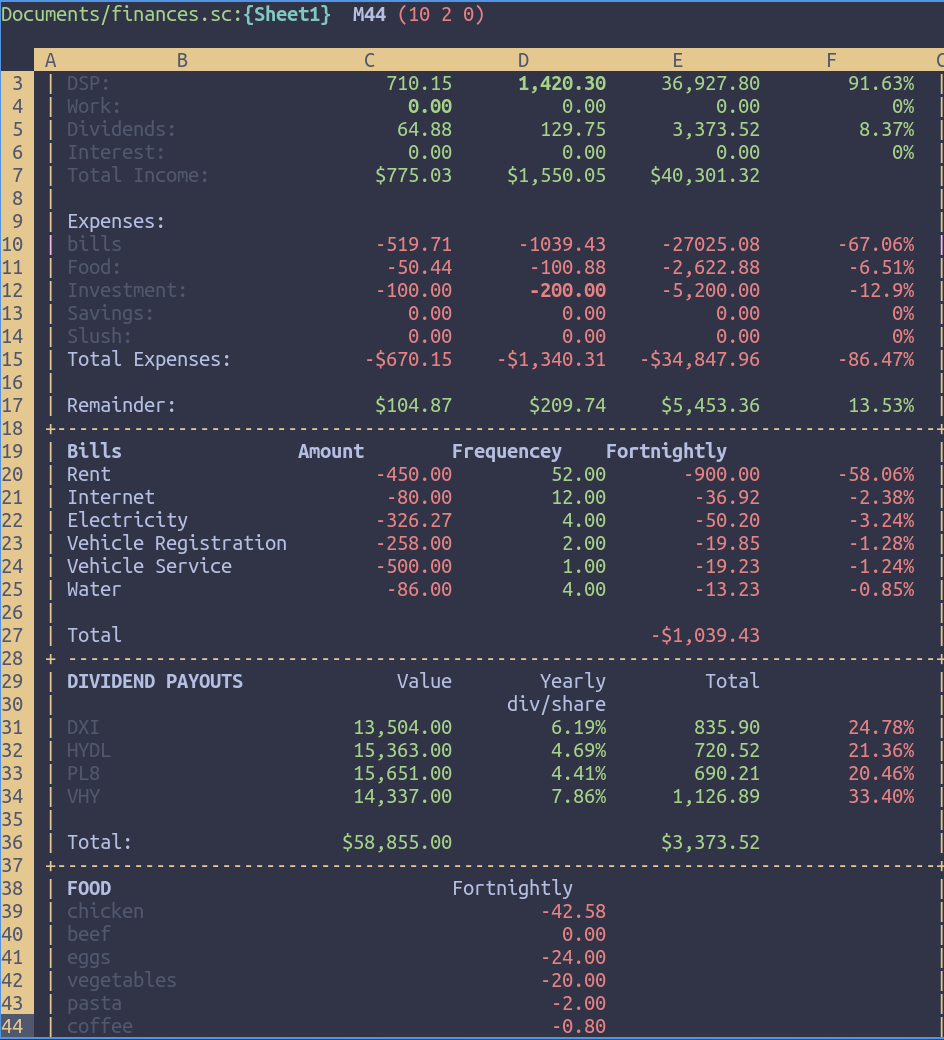944x1040 pixels.
Task: Select the Water row label
Action: pyautogui.click(x=94, y=590)
